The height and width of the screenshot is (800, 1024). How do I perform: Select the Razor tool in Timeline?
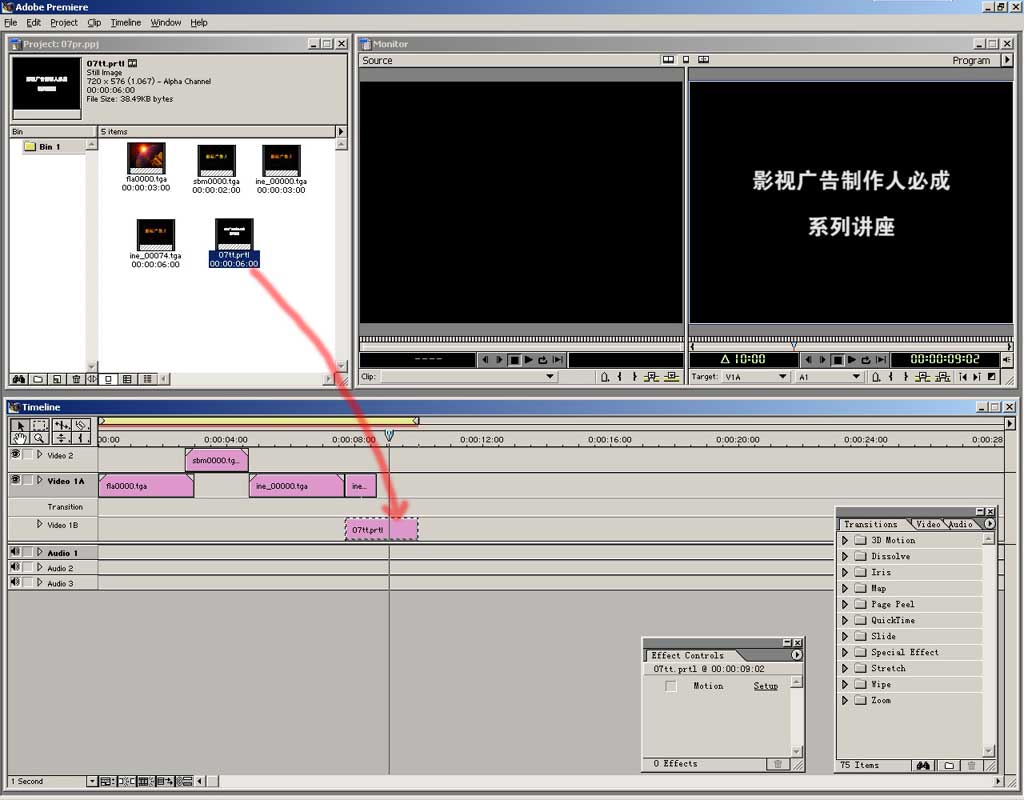(81, 425)
